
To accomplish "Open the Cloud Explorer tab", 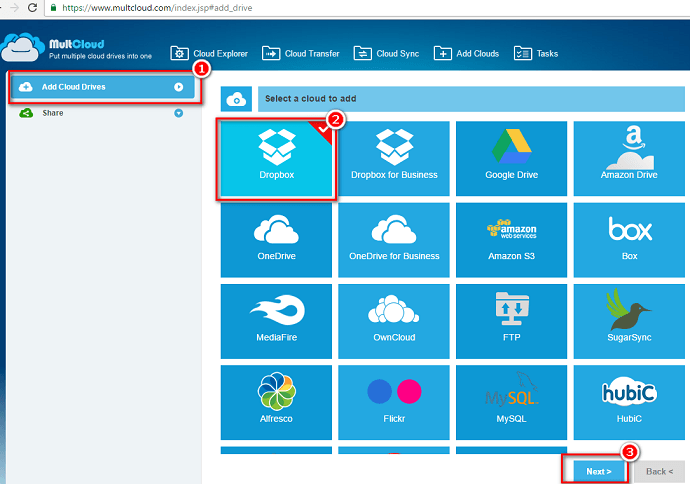I will (210, 53).
